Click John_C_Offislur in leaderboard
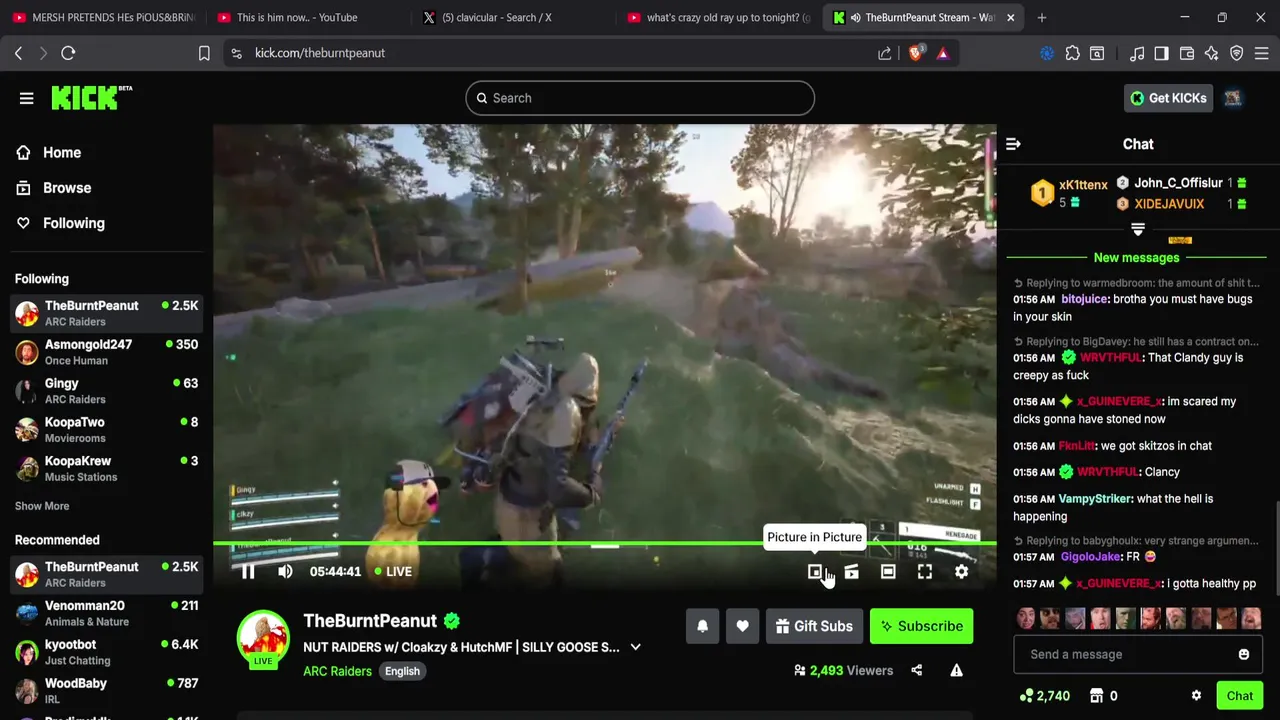 pyautogui.click(x=1178, y=183)
